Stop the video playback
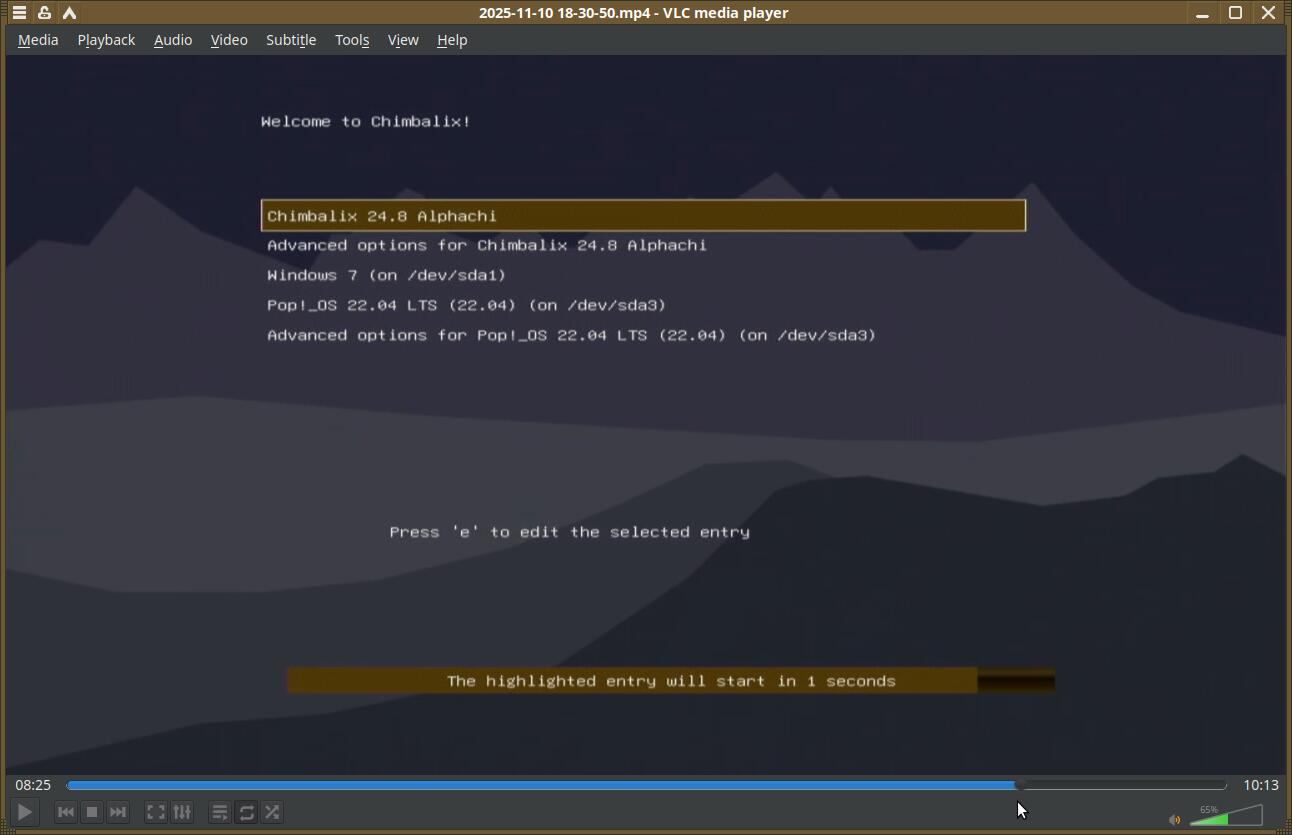 coord(92,812)
